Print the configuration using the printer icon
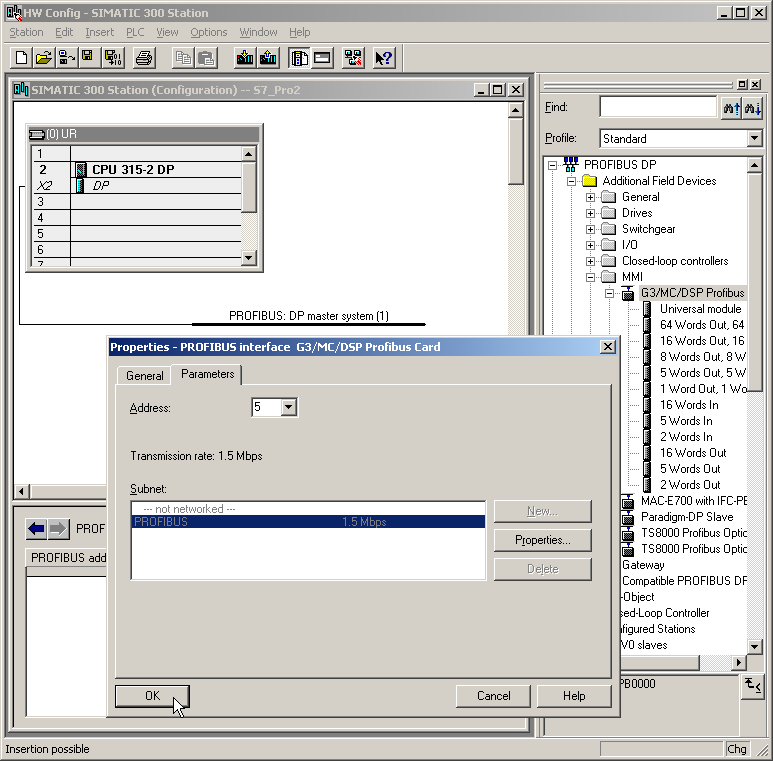 click(144, 58)
